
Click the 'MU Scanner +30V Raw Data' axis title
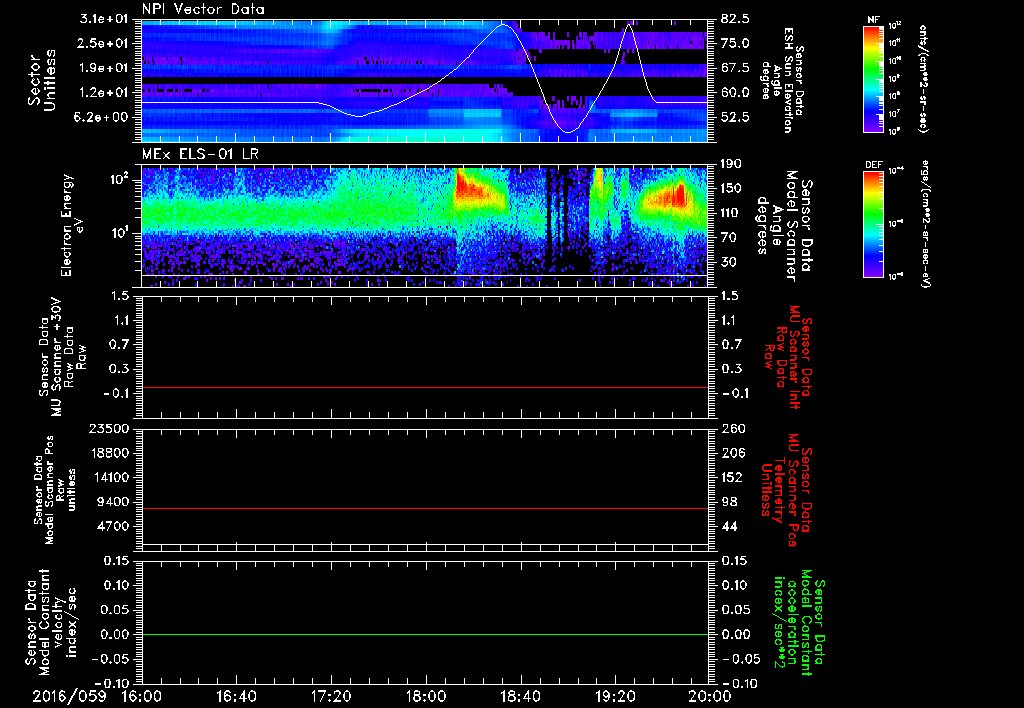[x=62, y=357]
